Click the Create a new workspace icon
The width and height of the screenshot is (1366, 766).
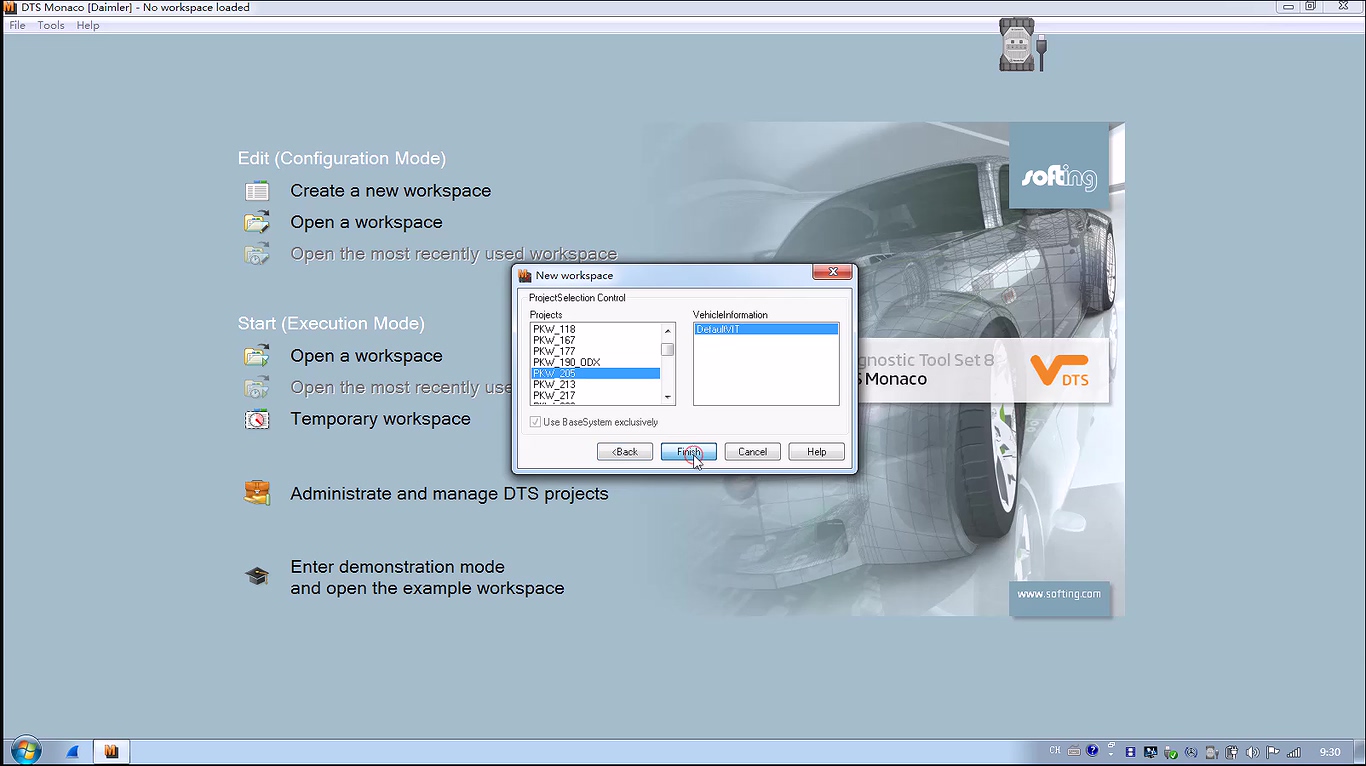(257, 191)
